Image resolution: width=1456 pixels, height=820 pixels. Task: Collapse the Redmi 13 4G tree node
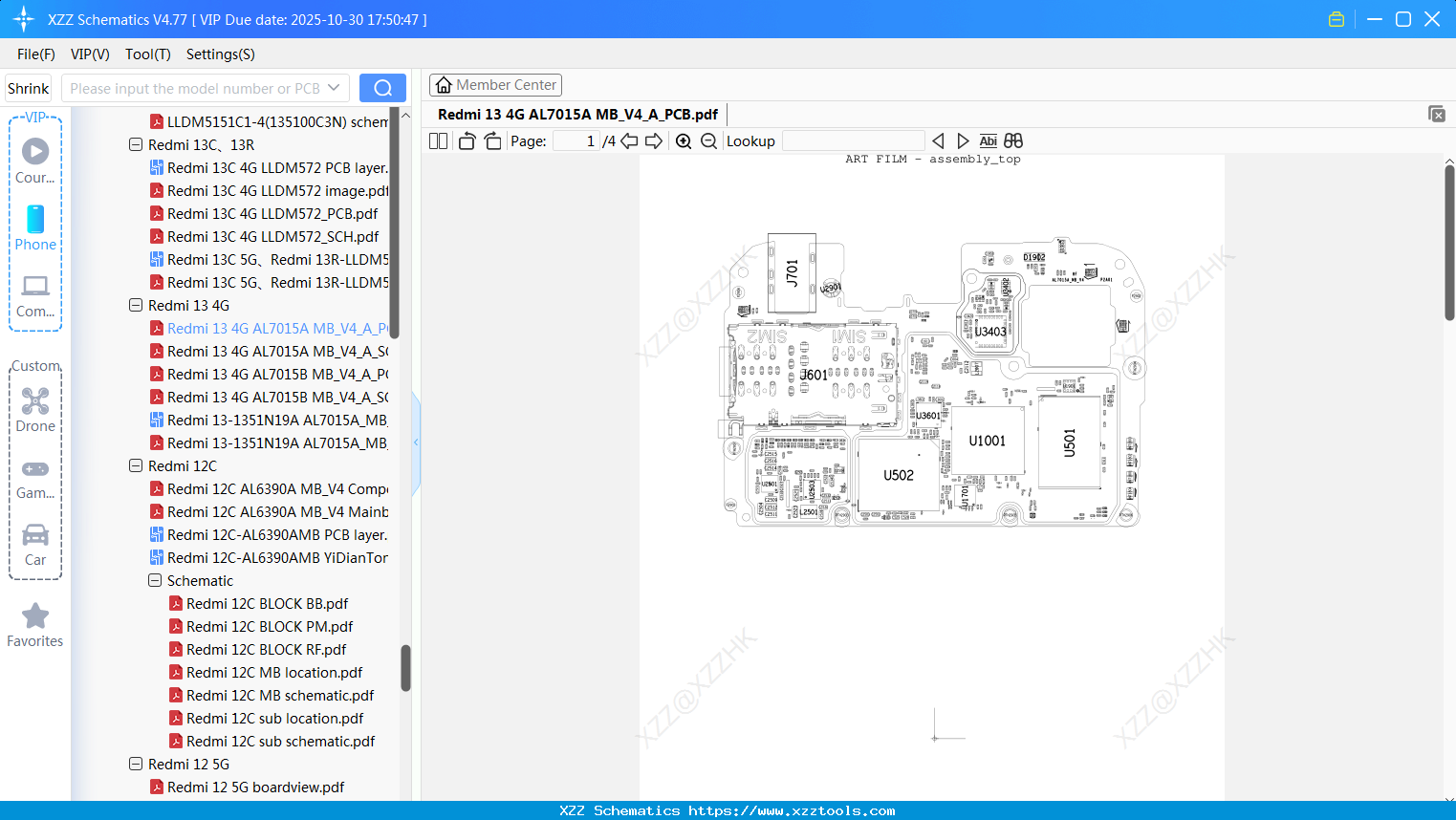click(135, 305)
